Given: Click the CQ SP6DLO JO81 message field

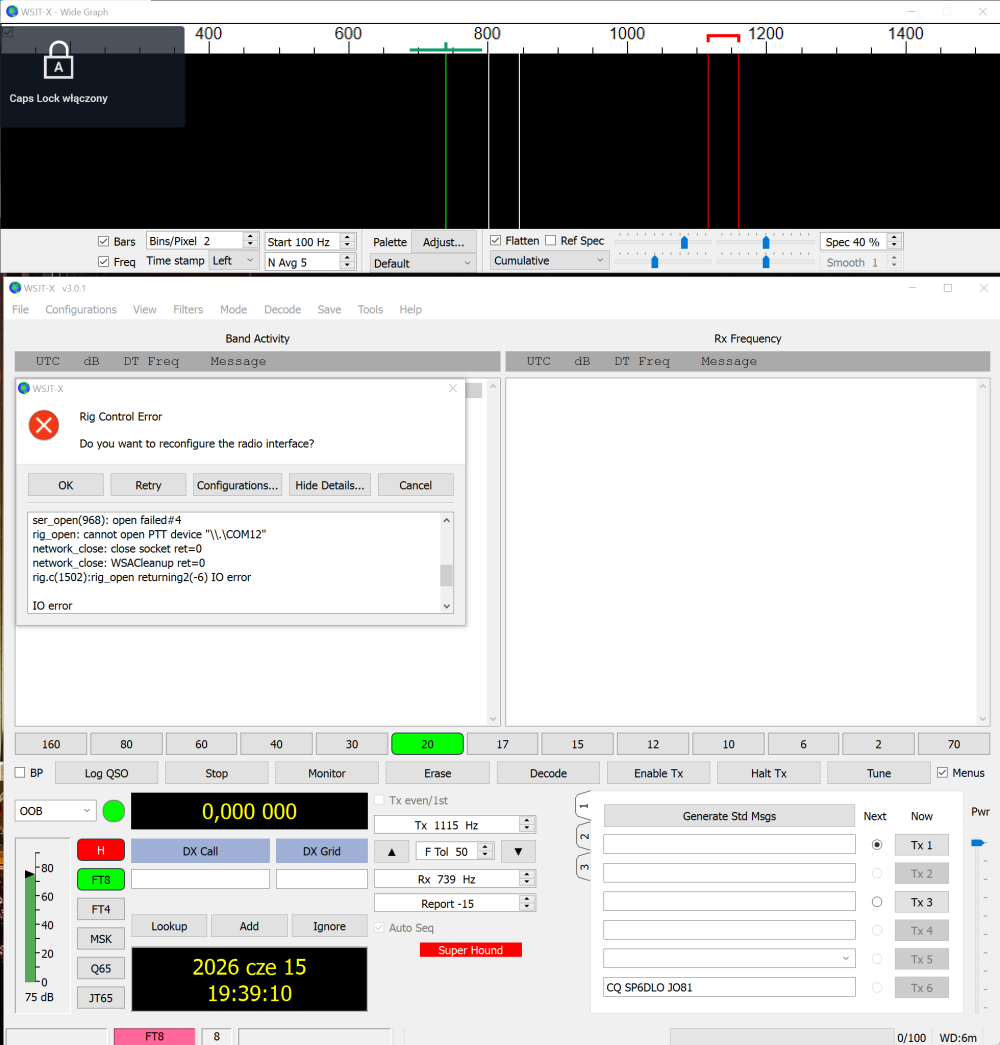Looking at the screenshot, I should [x=729, y=987].
